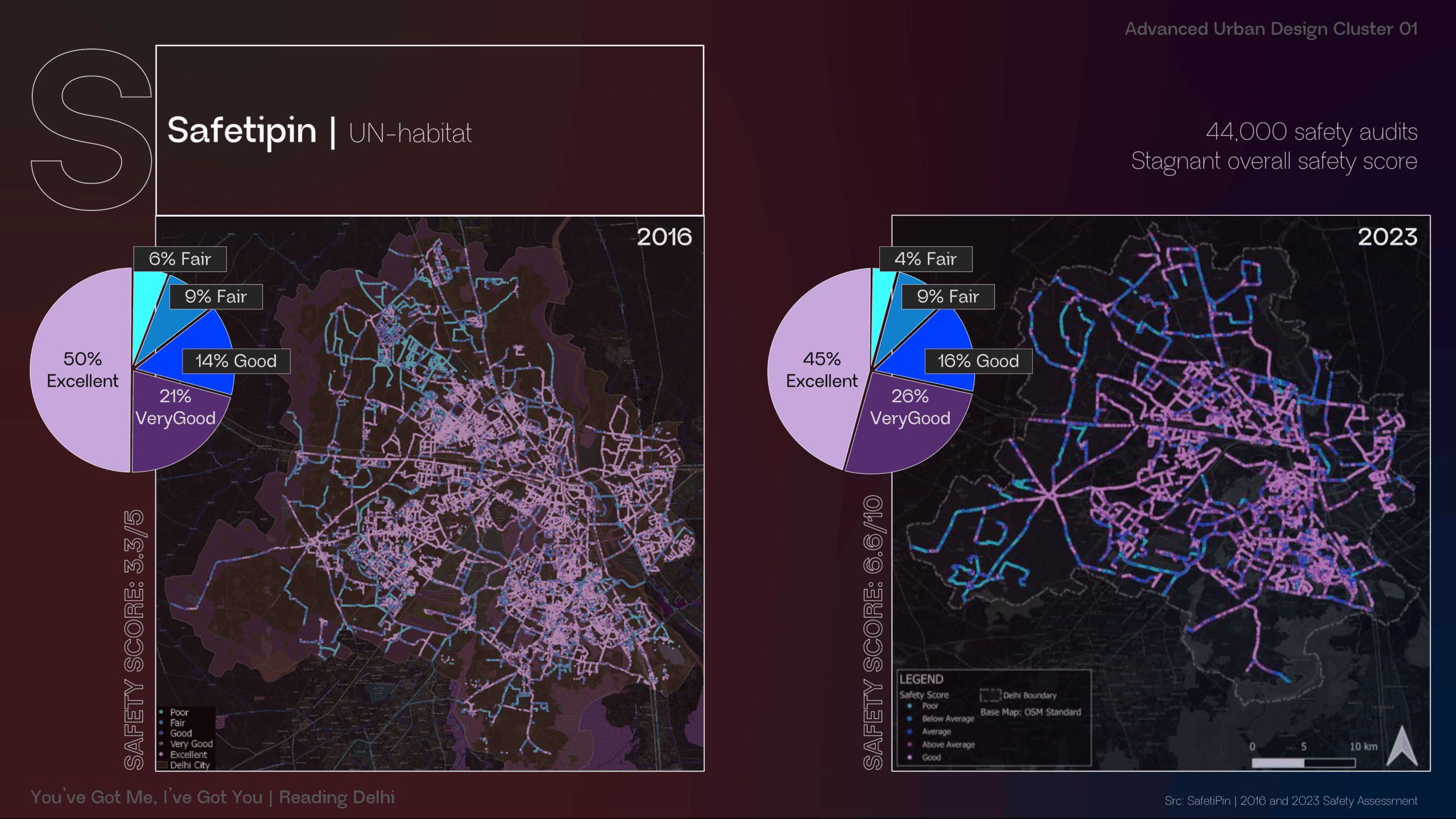1456x819 pixels.
Task: Click 'Very Good' in the 2016 legend
Action: pos(191,744)
